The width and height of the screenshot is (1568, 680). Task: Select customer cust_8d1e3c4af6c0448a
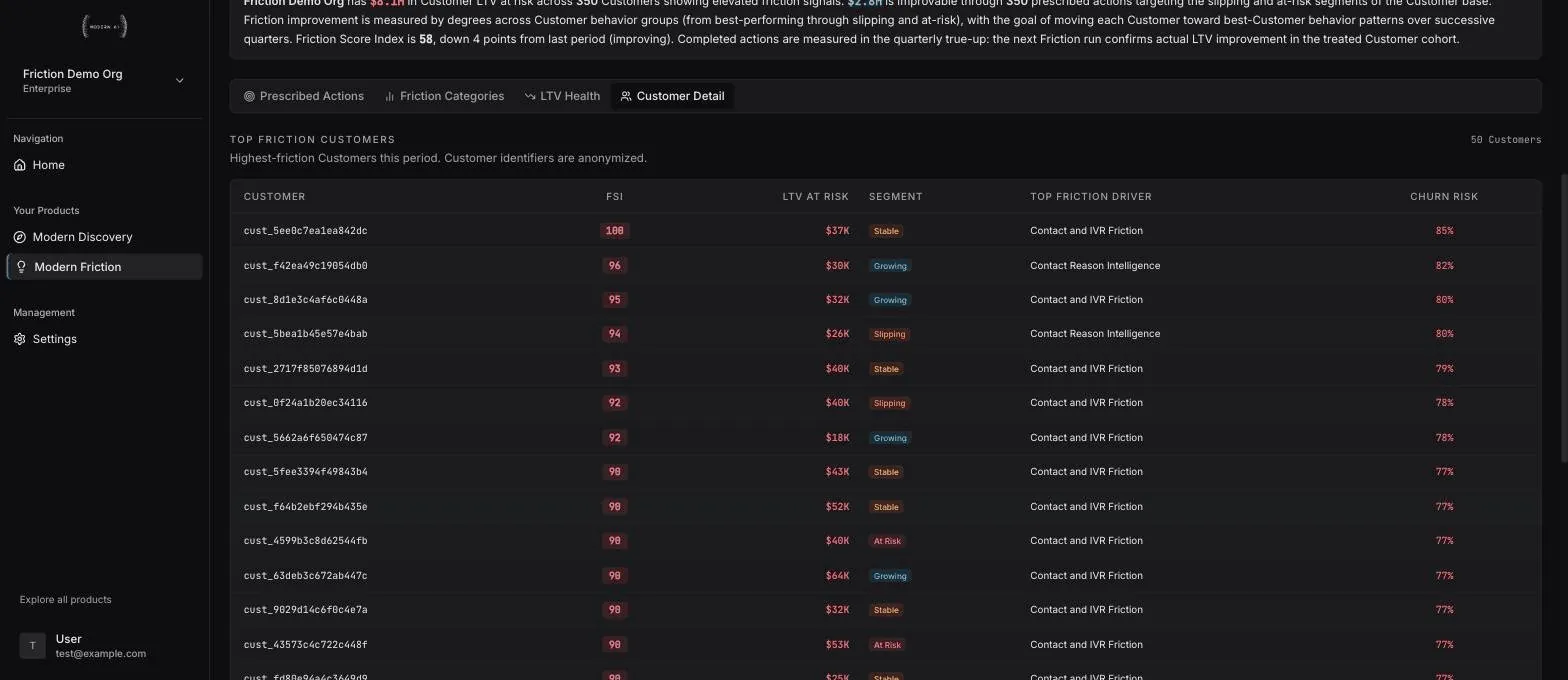pos(305,300)
